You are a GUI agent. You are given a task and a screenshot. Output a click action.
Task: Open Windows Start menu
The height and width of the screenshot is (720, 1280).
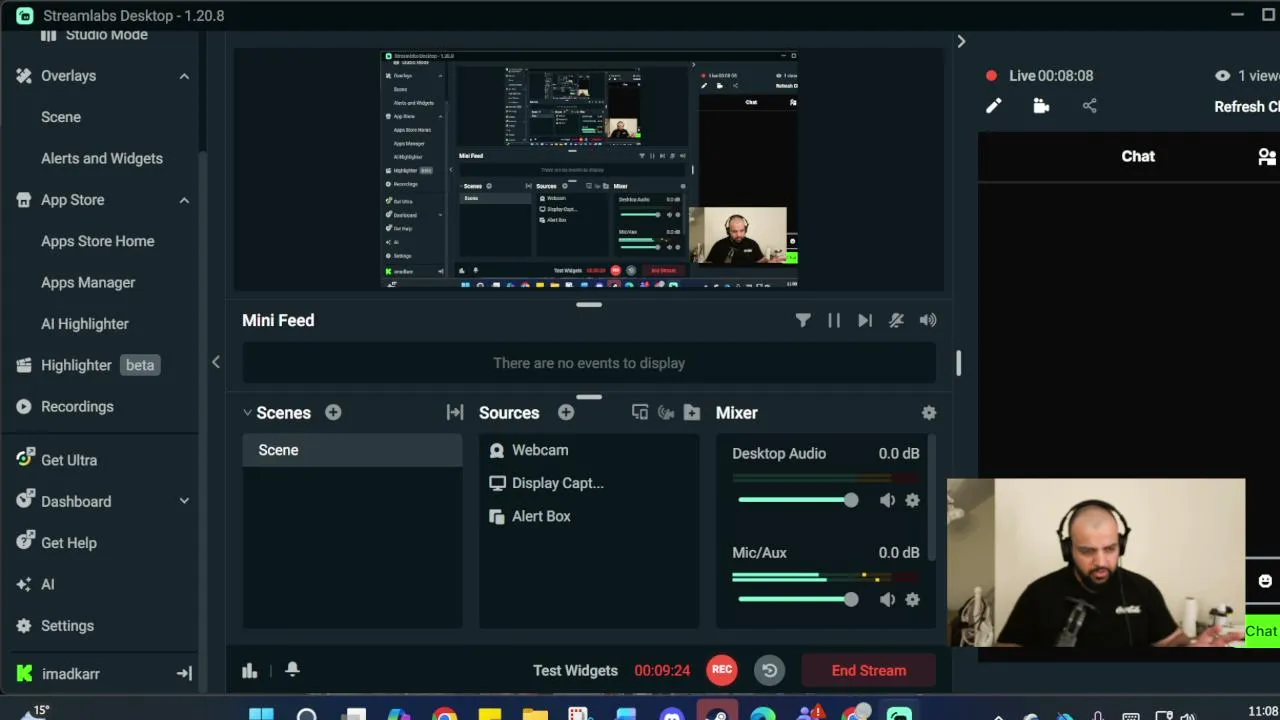click(261, 715)
